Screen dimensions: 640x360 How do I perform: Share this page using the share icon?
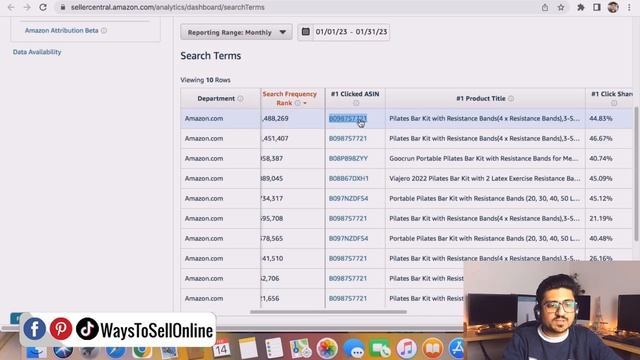point(545,7)
